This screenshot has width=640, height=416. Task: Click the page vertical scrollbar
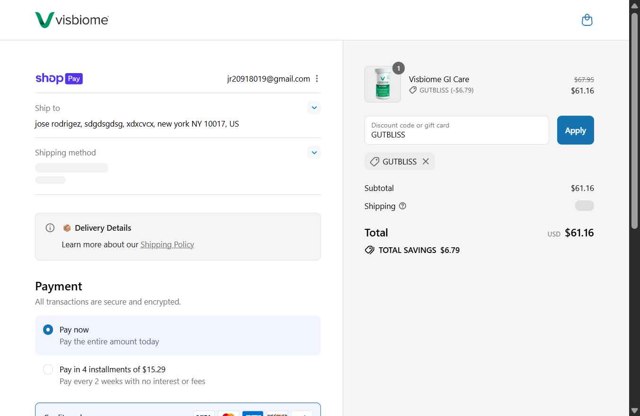[634, 120]
